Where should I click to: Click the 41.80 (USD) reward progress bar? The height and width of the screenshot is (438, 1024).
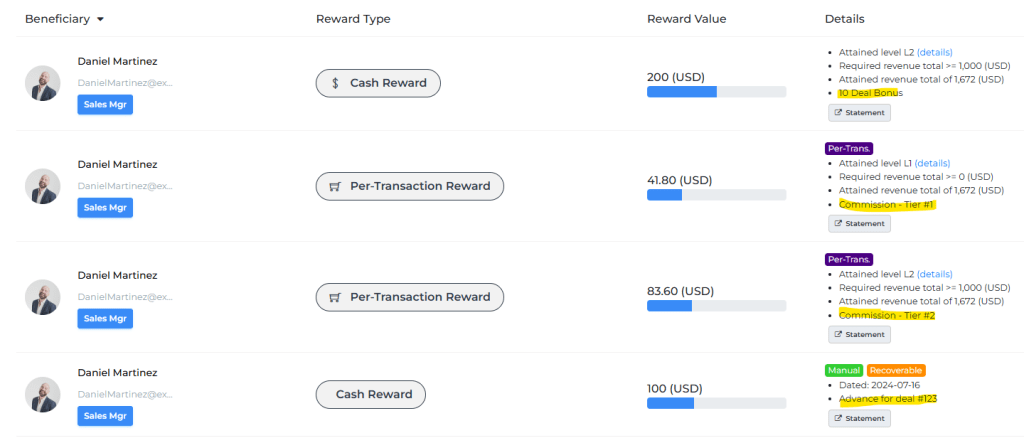tap(716, 195)
